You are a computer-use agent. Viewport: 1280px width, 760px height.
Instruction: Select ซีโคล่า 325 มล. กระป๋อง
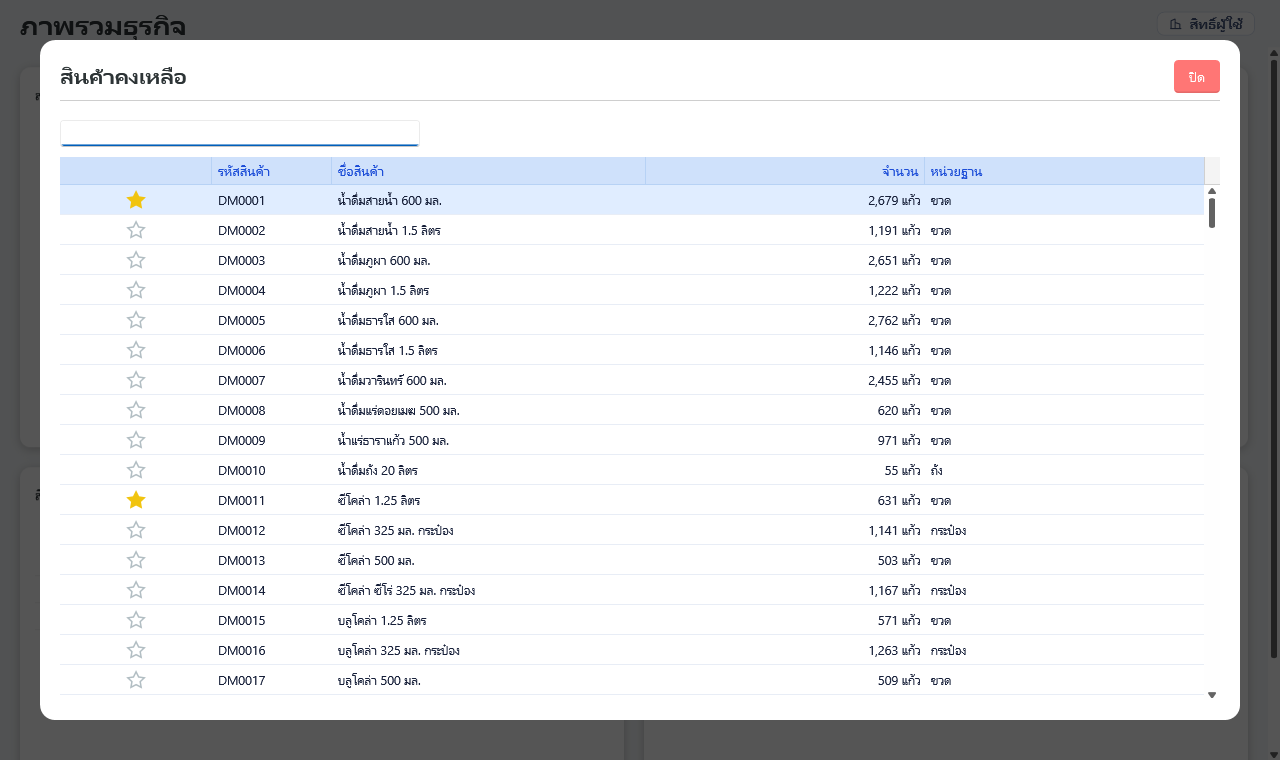(x=396, y=530)
